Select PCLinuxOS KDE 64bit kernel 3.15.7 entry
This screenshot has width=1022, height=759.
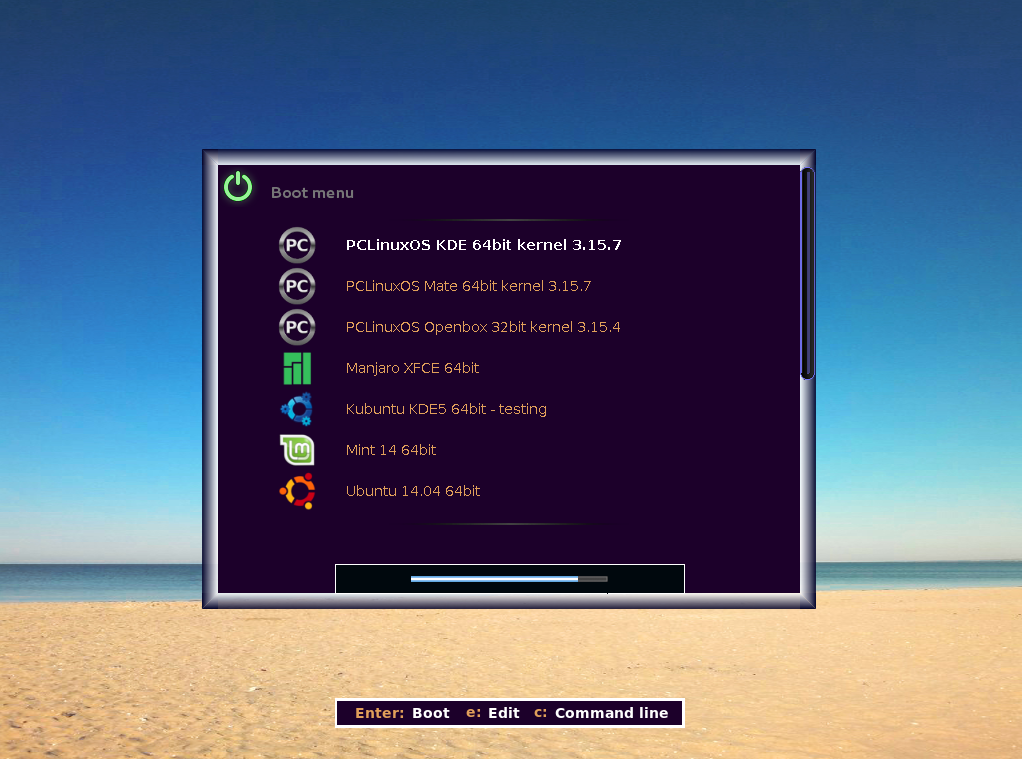tap(483, 245)
